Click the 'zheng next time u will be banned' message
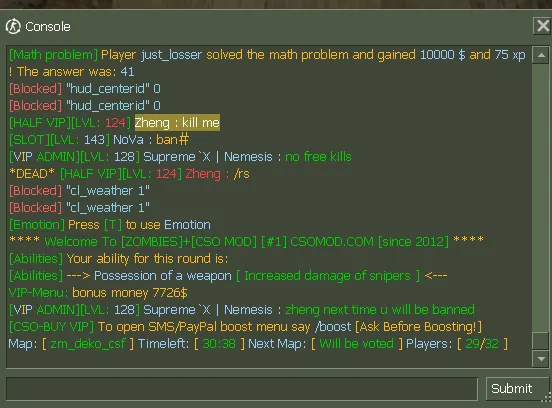 point(380,310)
